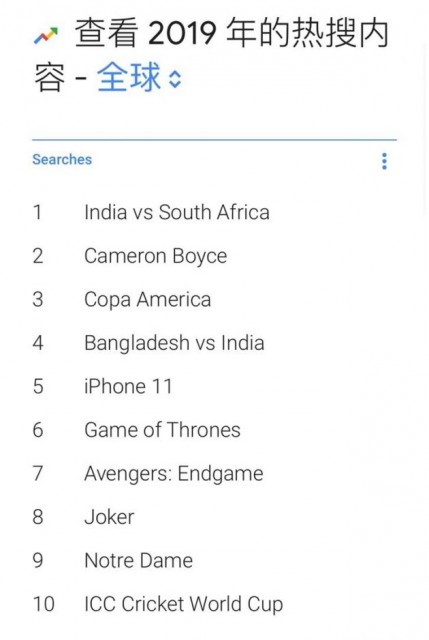Open the India vs South Africa result
The height and width of the screenshot is (640, 429).
[x=177, y=212]
